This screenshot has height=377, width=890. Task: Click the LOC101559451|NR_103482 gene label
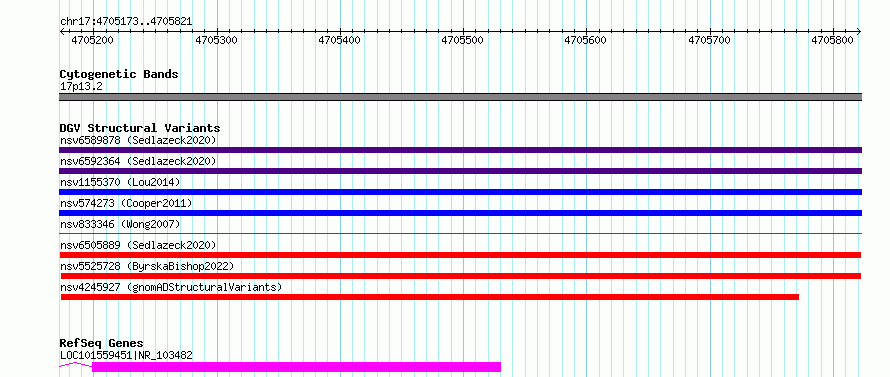tap(126, 356)
